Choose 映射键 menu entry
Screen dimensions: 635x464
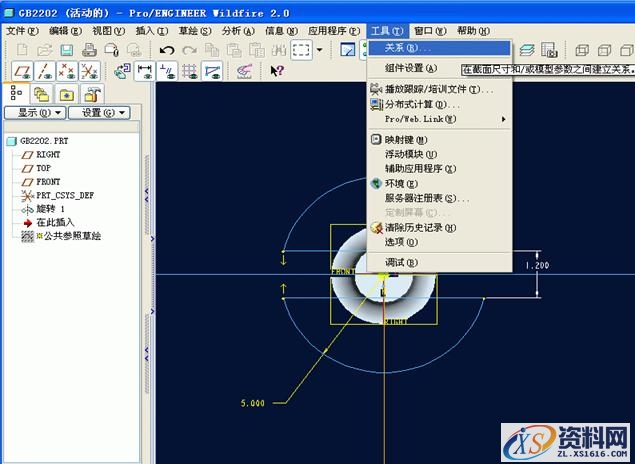pos(439,140)
